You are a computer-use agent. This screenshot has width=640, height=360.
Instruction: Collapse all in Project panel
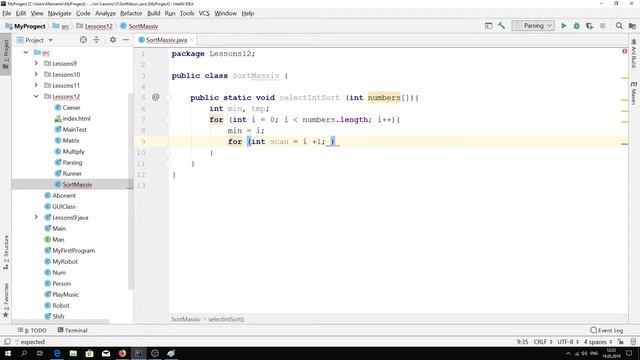tap(96, 40)
